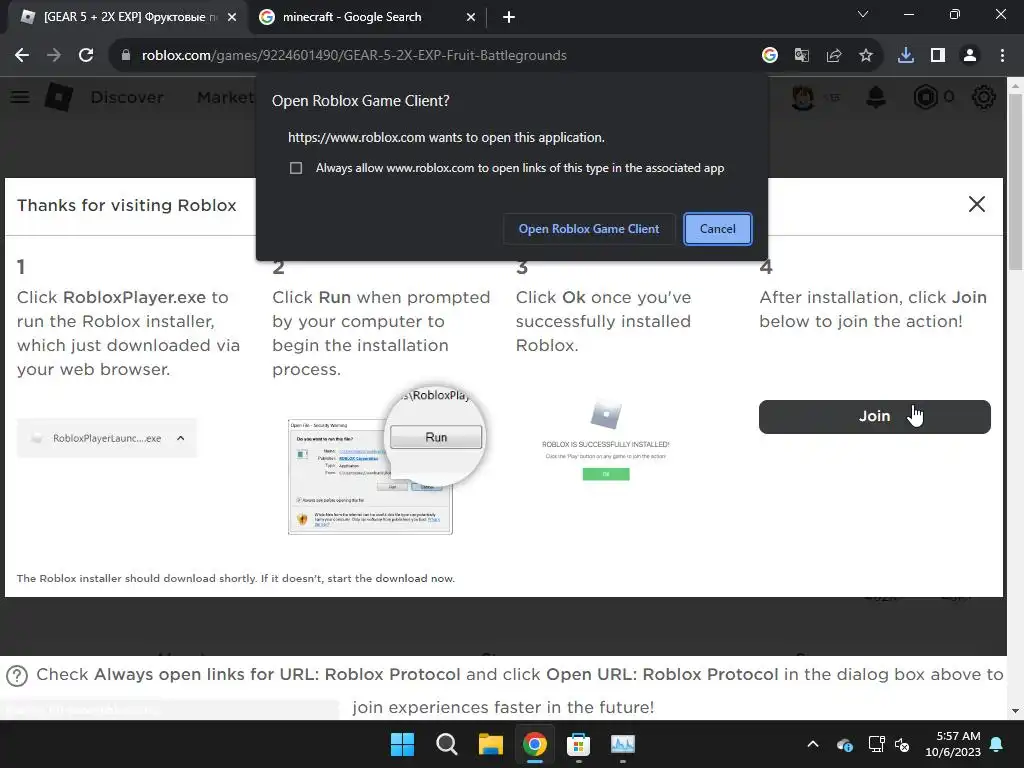Click the address bar URL

click(354, 56)
